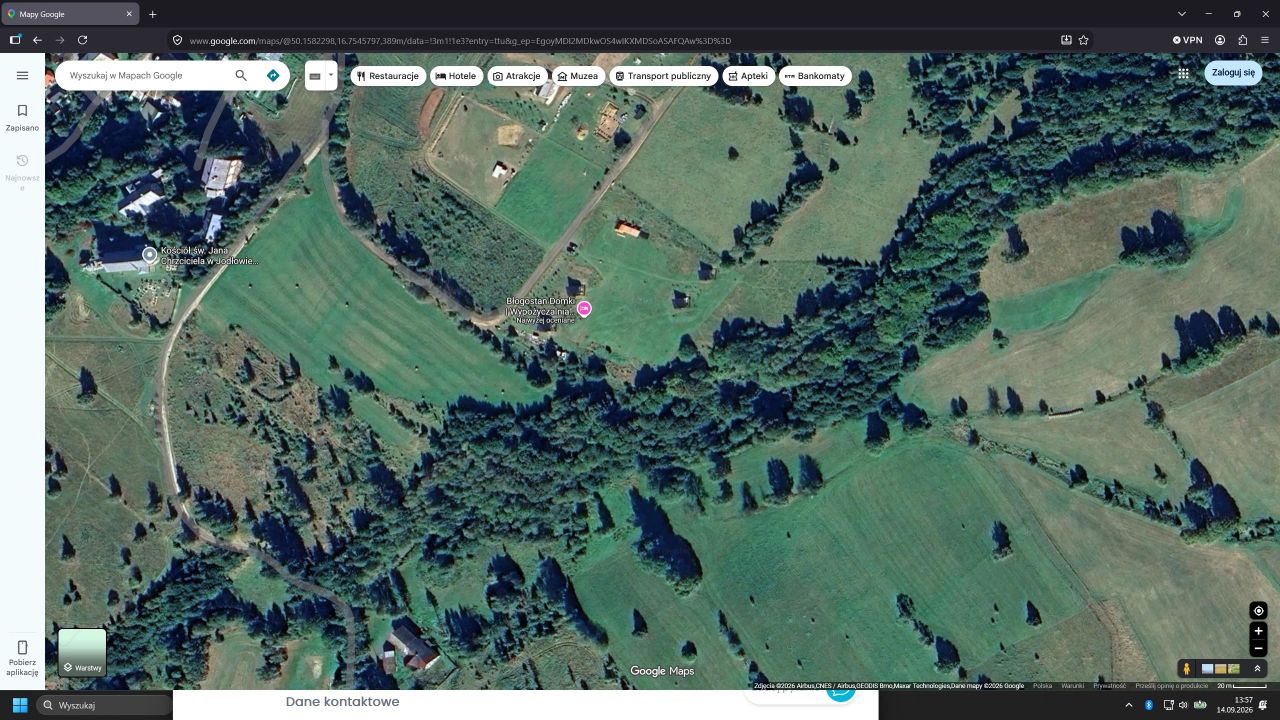Open the Prywatność privacy link

coord(1109,686)
